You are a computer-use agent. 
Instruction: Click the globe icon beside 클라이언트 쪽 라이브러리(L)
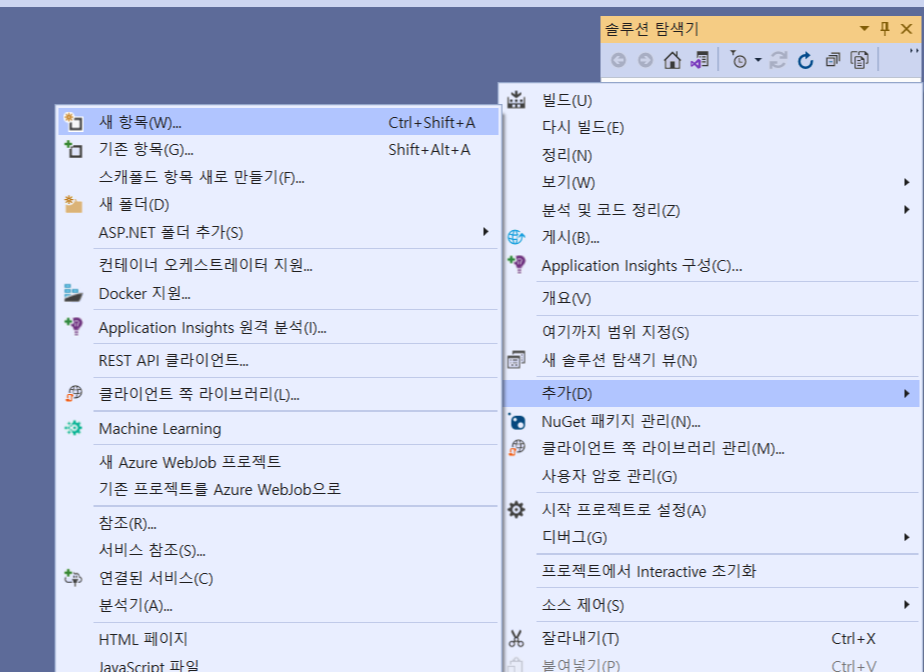[74, 393]
